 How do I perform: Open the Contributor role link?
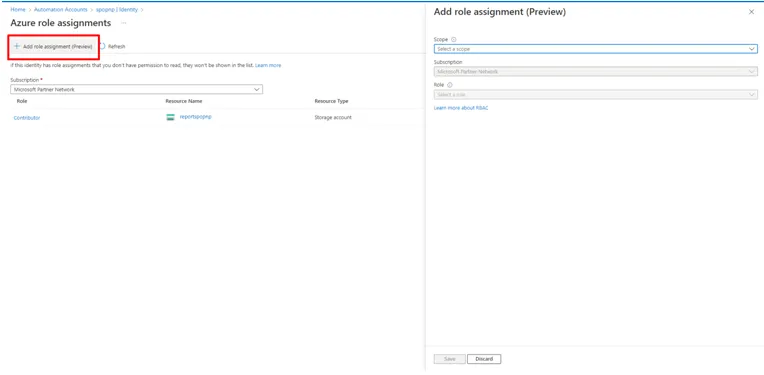coord(27,118)
